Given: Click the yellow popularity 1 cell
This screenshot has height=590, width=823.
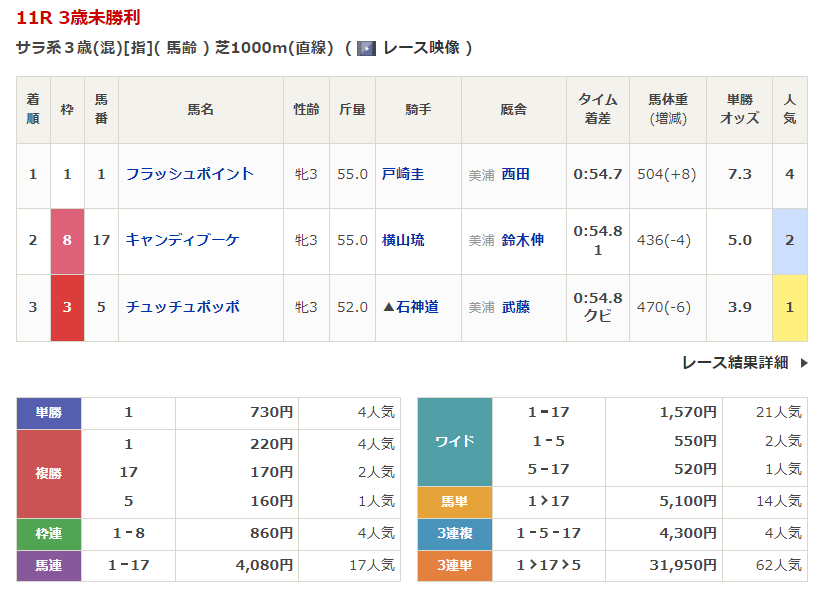Looking at the screenshot, I should pyautogui.click(x=789, y=308).
